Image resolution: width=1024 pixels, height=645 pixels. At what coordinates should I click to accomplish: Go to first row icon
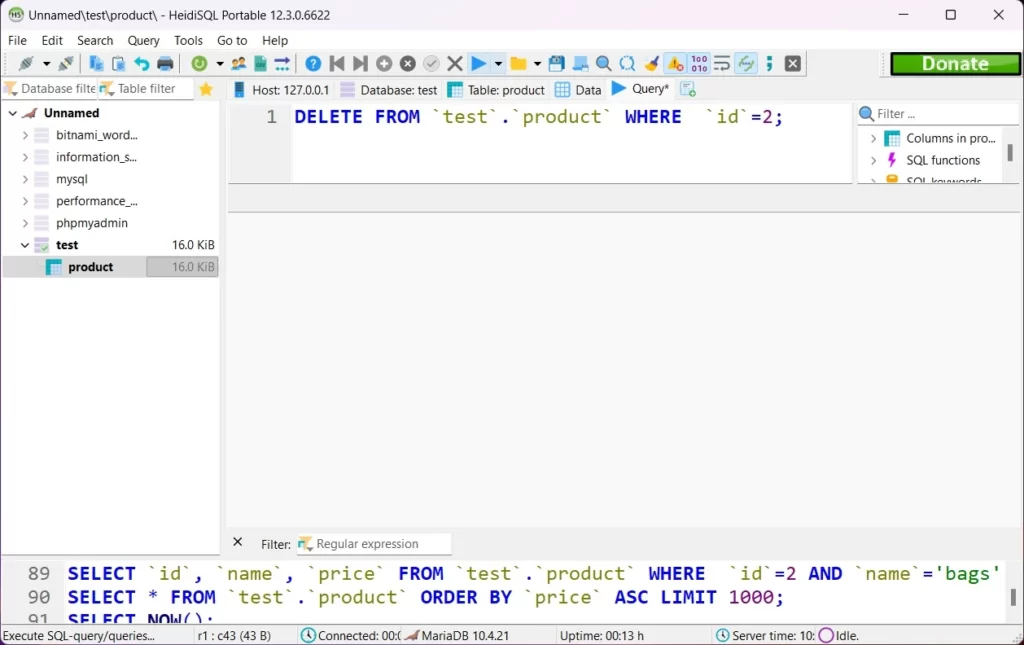pyautogui.click(x=337, y=63)
